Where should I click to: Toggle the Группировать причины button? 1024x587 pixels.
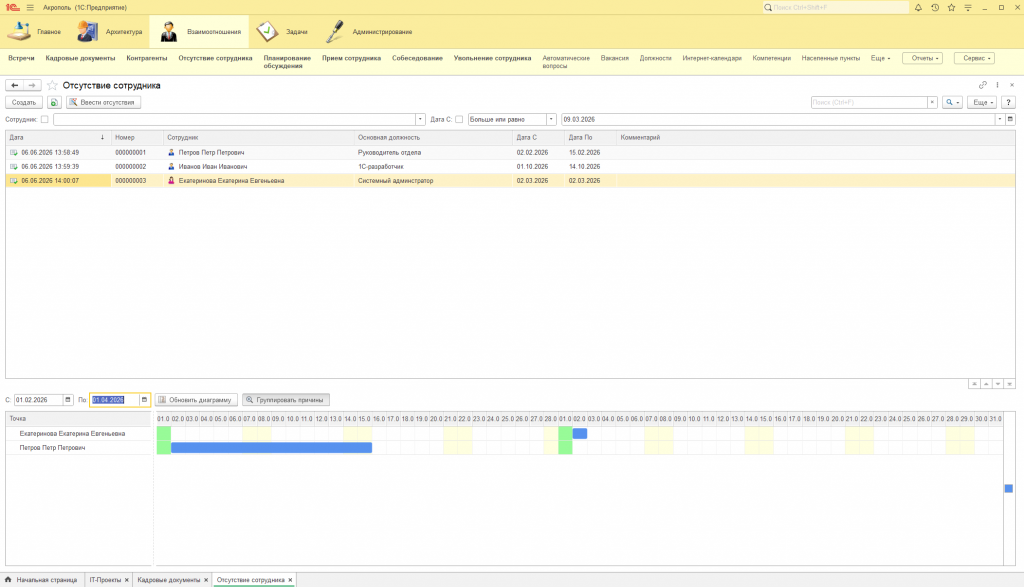point(286,400)
